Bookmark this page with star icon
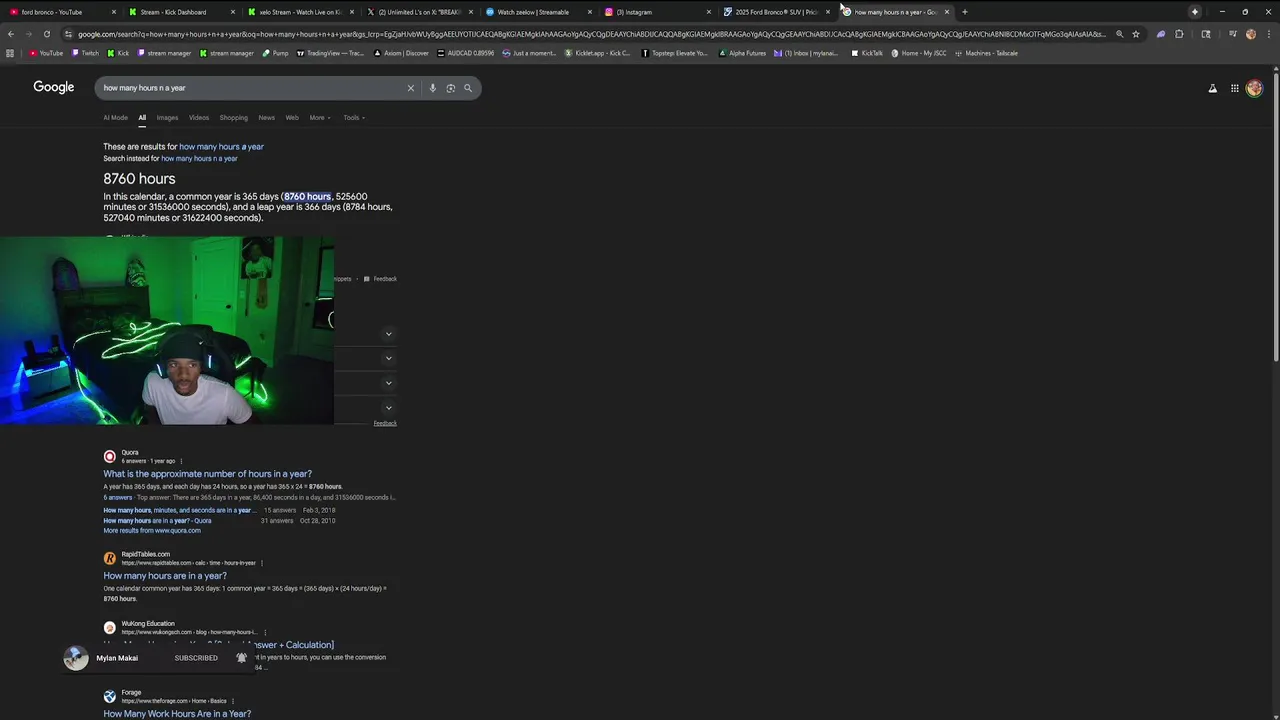The image size is (1280, 720). tap(1136, 34)
